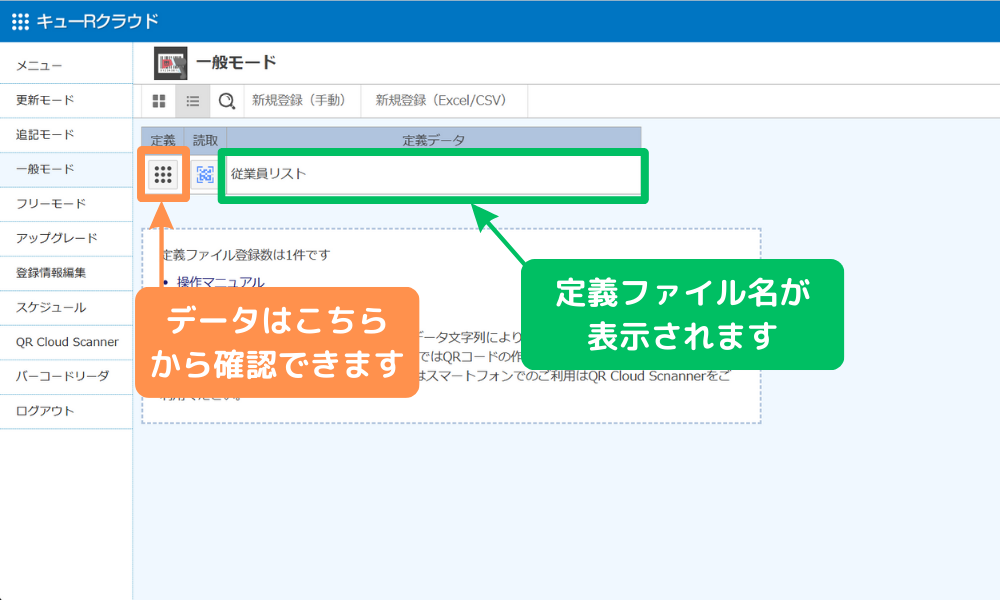Screen dimensions: 1000x600
Task: Click the 定義 column header
Action: coord(163,140)
